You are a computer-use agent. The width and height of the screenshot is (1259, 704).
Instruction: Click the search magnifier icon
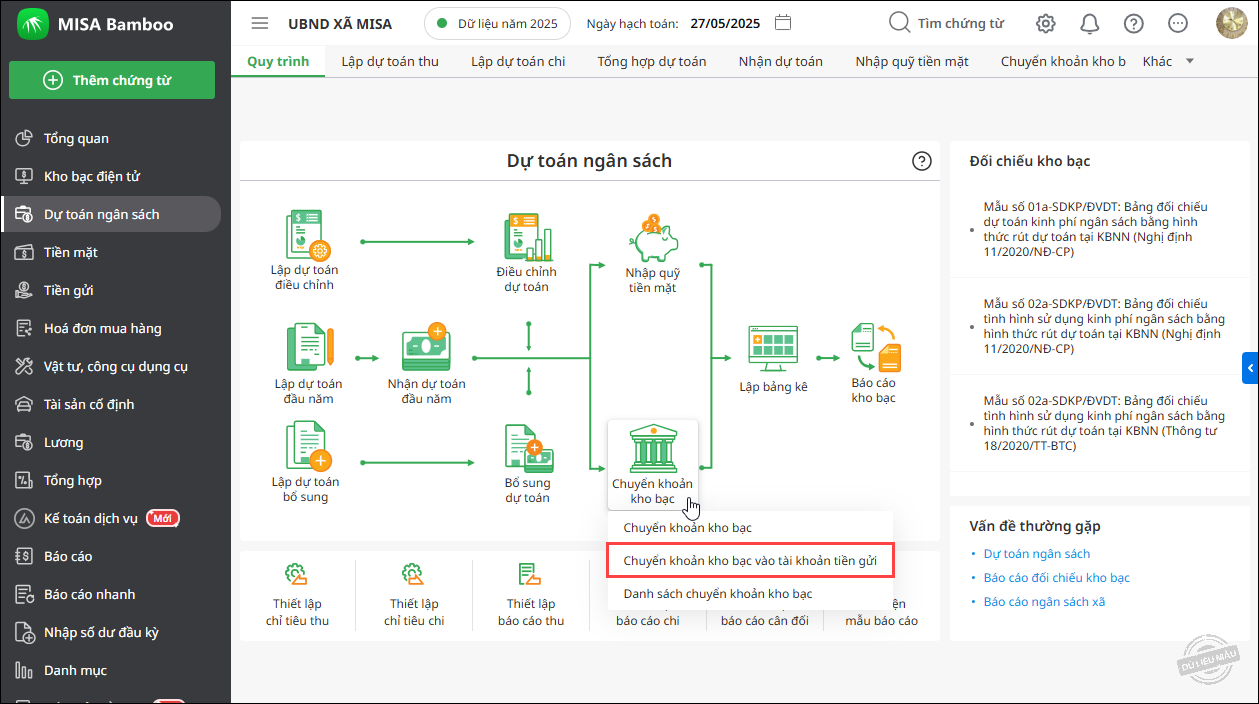point(900,23)
